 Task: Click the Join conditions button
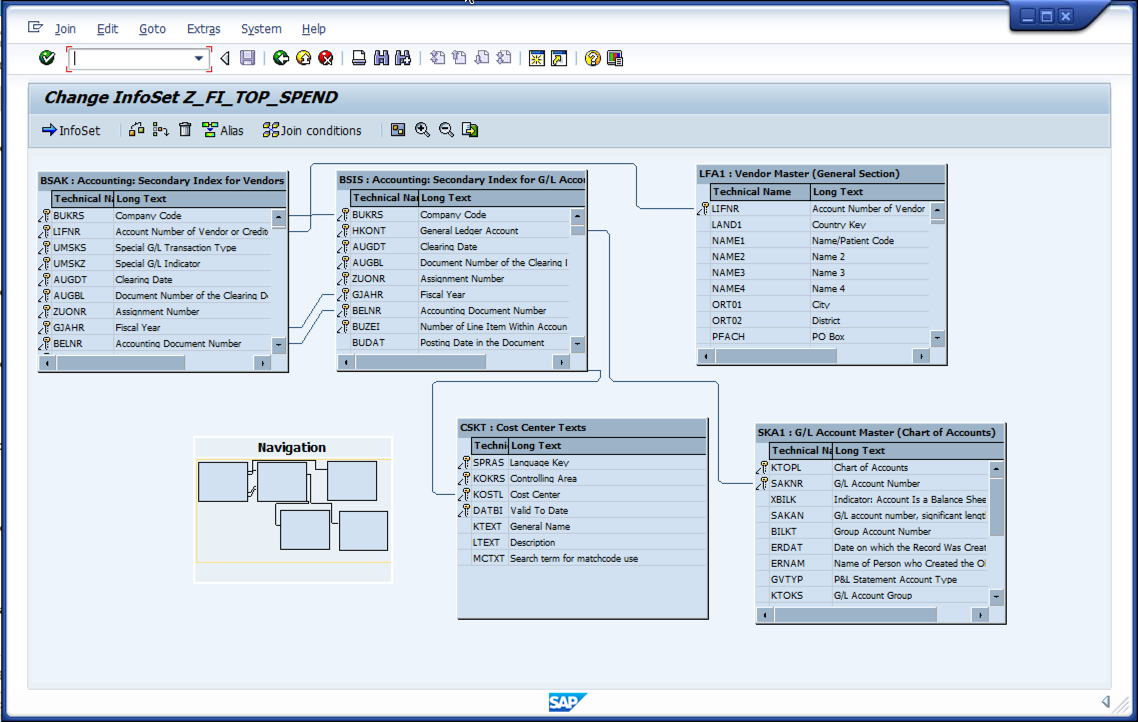(x=312, y=131)
